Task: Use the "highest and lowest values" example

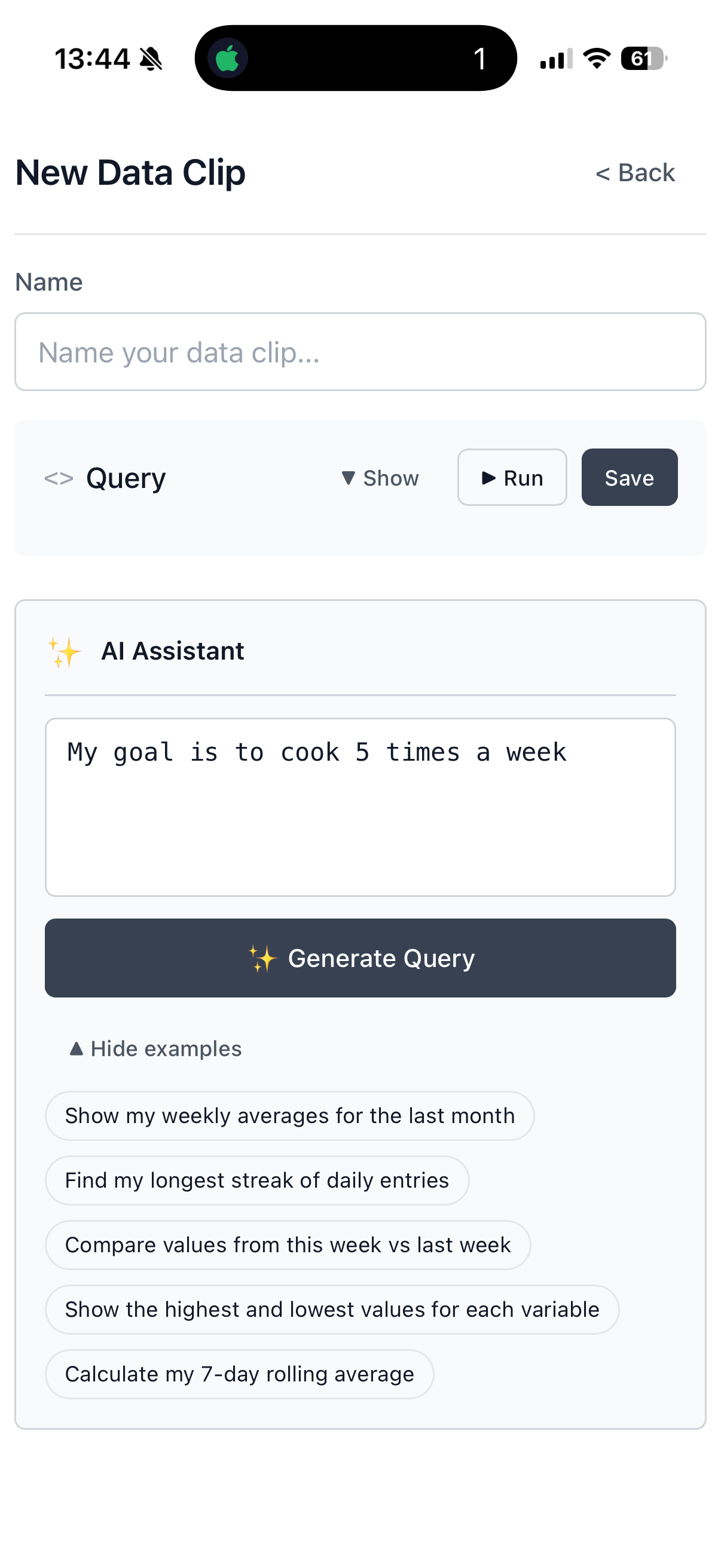Action: (x=332, y=1309)
